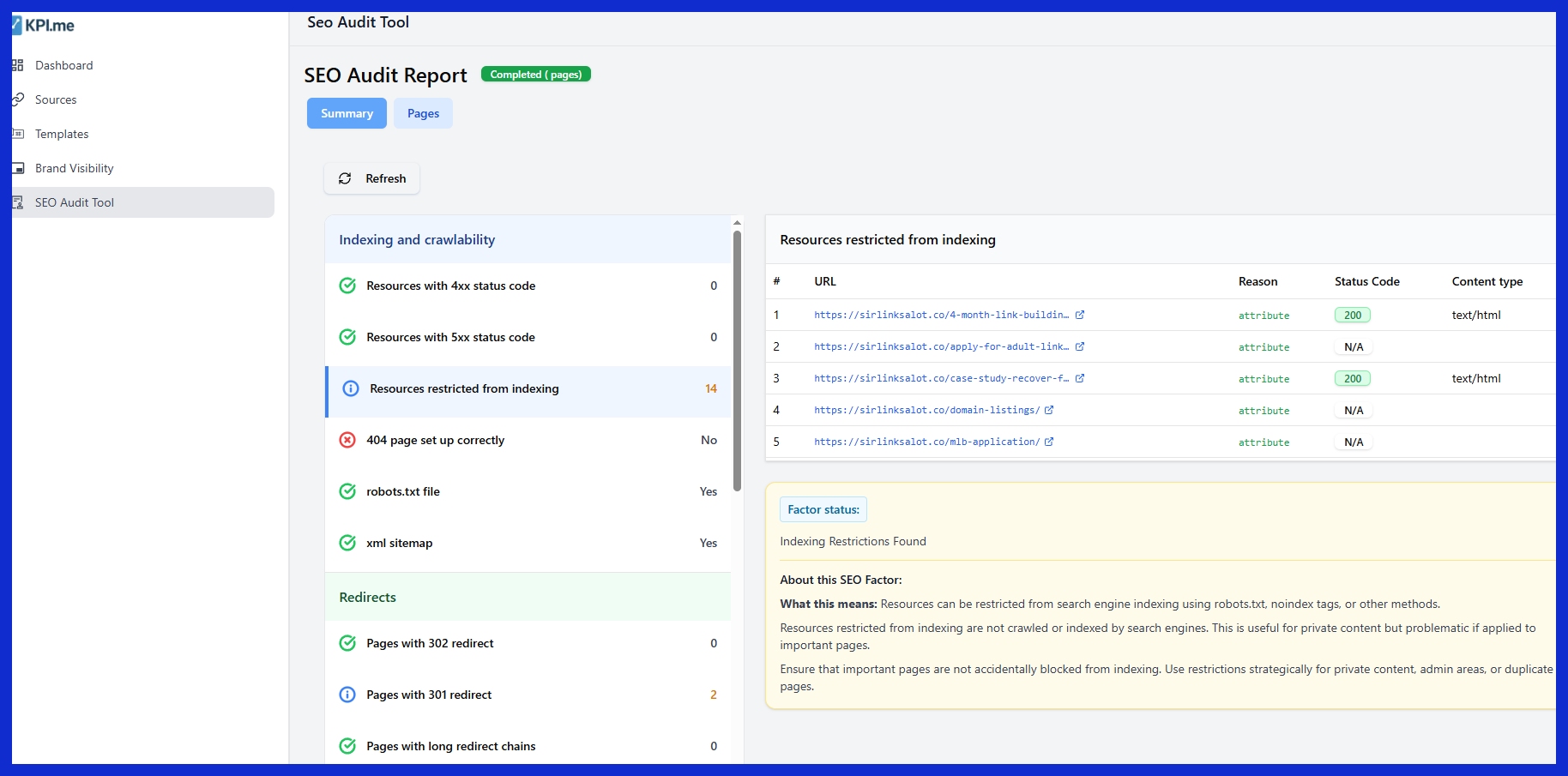1568x776 pixels.
Task: Select the Summary tab
Action: pyautogui.click(x=347, y=113)
